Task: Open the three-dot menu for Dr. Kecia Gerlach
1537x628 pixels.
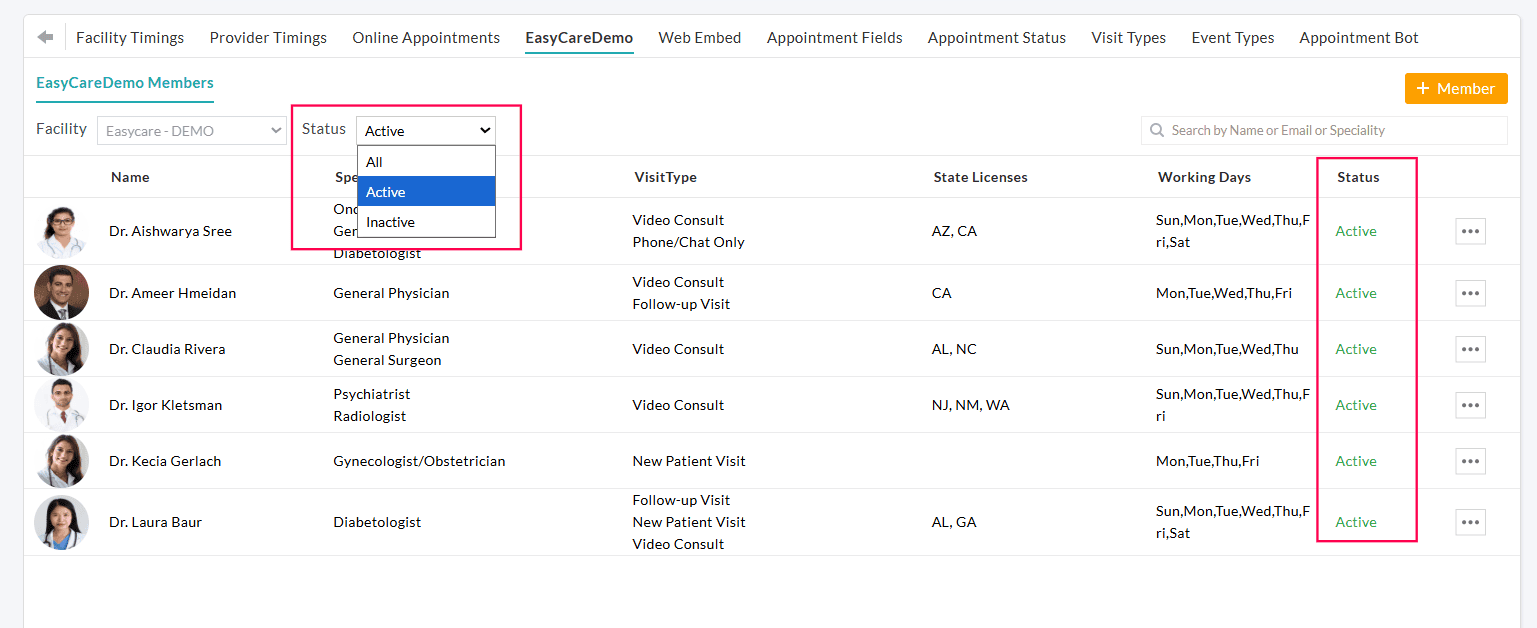Action: (1470, 461)
